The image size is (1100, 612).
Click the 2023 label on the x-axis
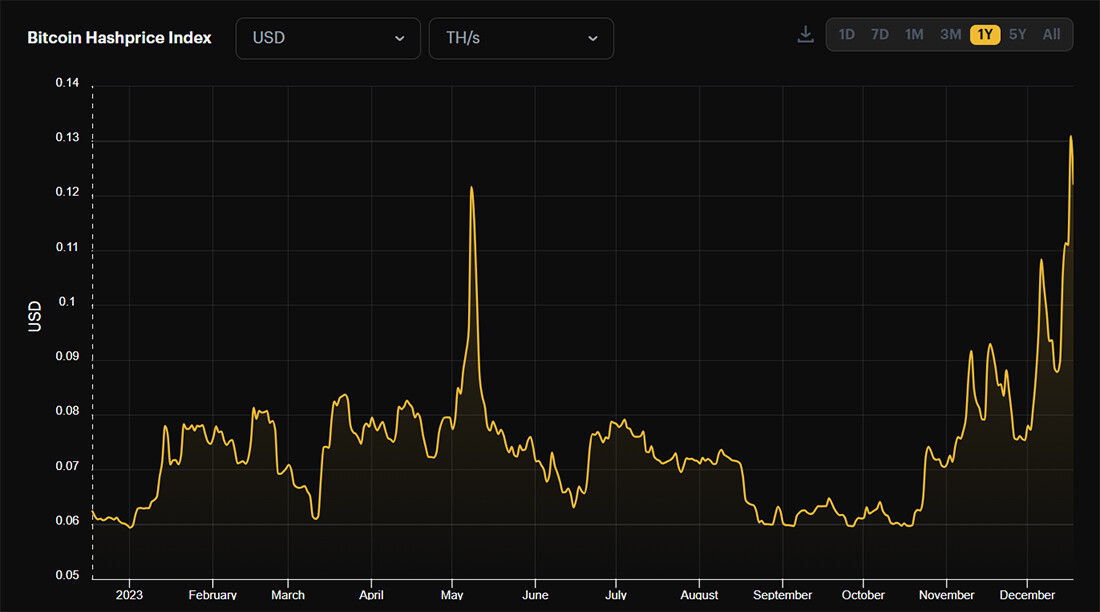[129, 594]
